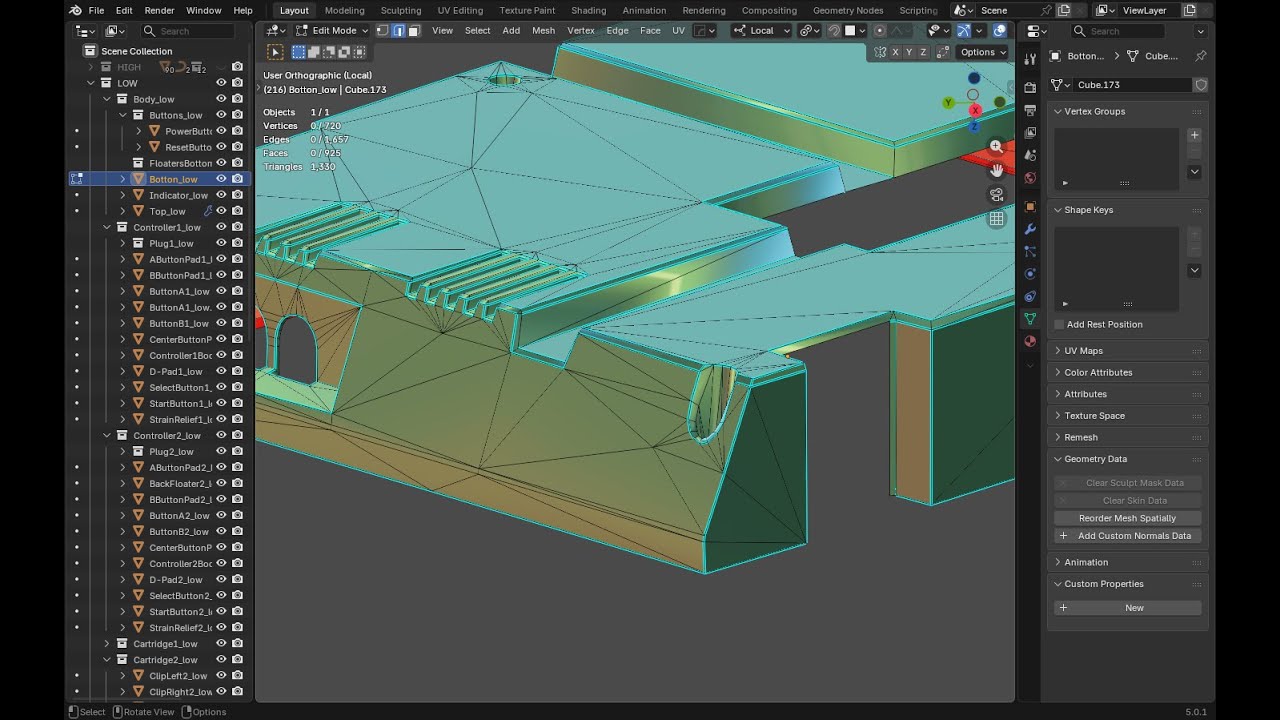This screenshot has width=1280, height=720.
Task: Switch to the UV Editing workspace tab
Action: click(x=460, y=10)
